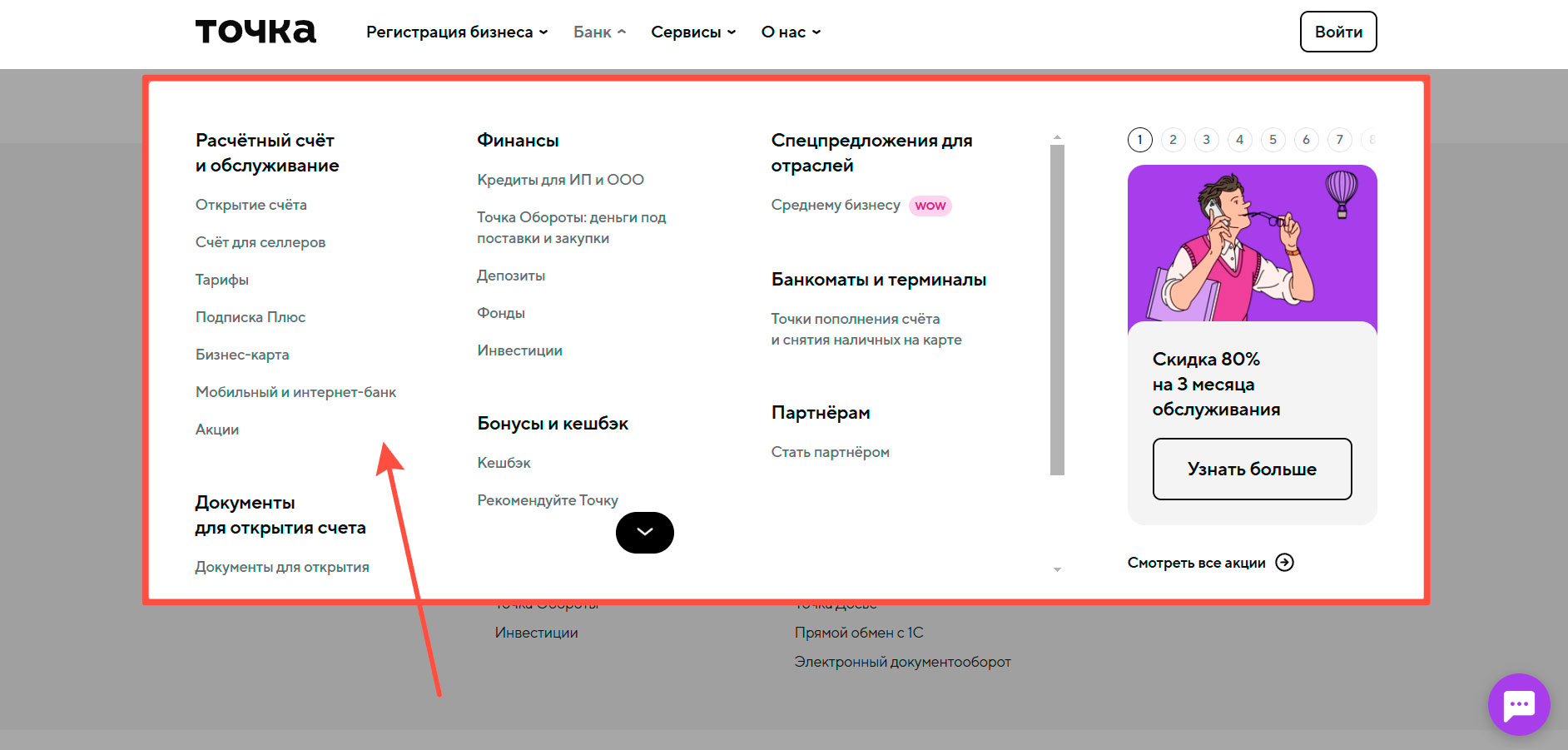Open Рекомендуйте Точку link
1568x750 pixels.
548,500
